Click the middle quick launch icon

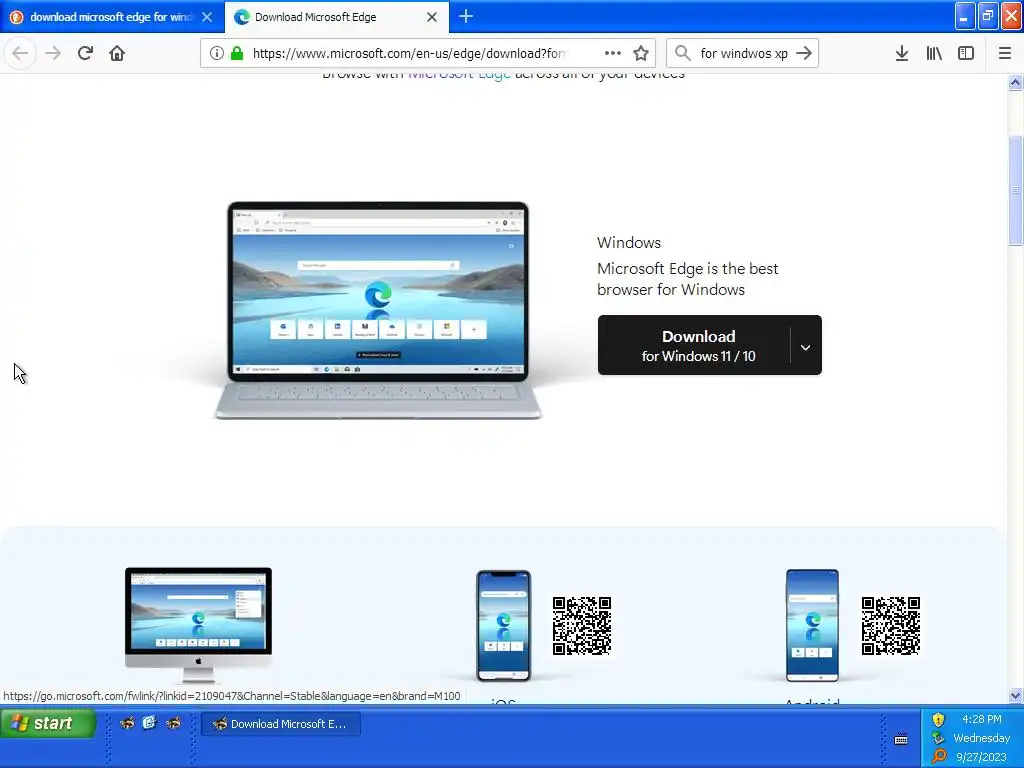point(150,723)
